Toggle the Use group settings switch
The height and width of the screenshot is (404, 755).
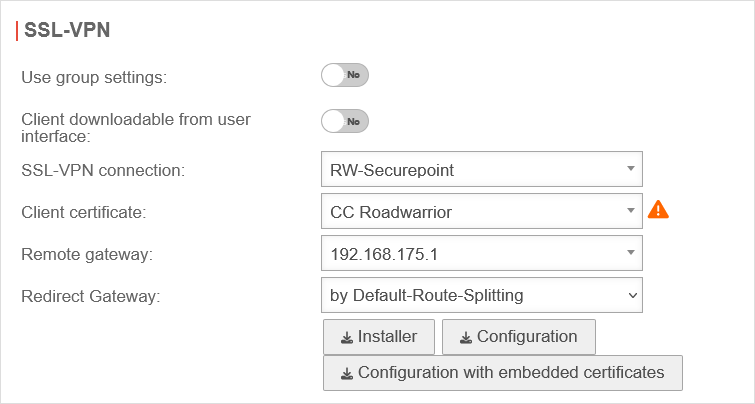[x=345, y=75]
